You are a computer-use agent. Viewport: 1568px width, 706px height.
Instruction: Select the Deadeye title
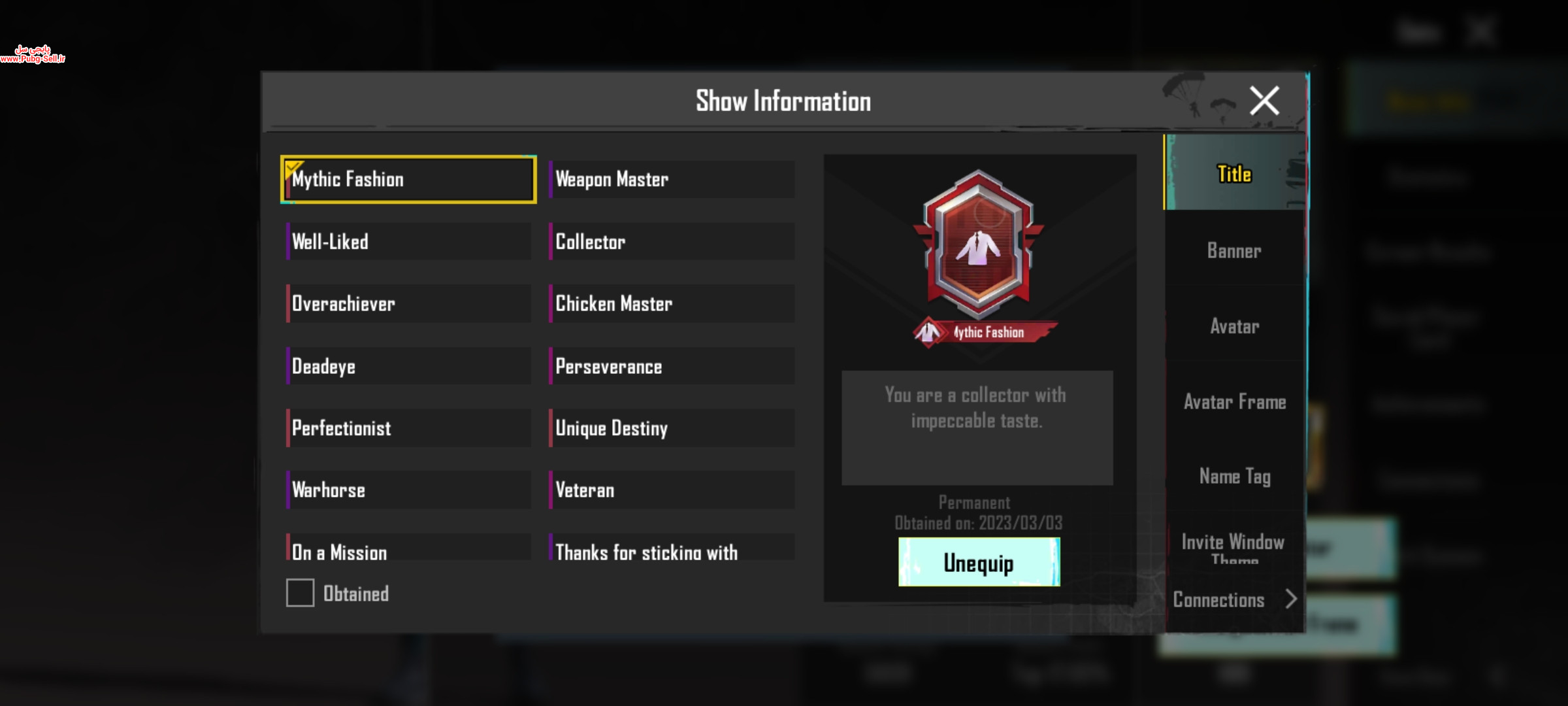click(408, 366)
